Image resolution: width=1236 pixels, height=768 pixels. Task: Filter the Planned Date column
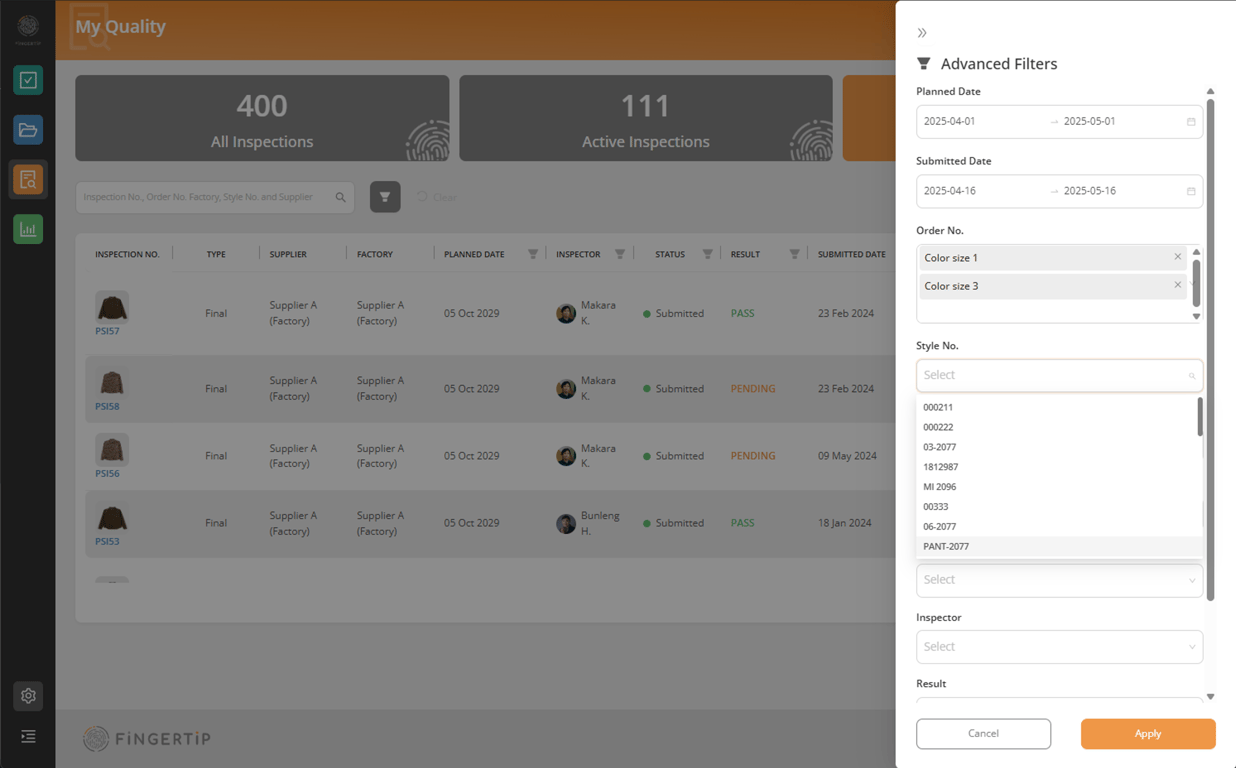tap(533, 254)
